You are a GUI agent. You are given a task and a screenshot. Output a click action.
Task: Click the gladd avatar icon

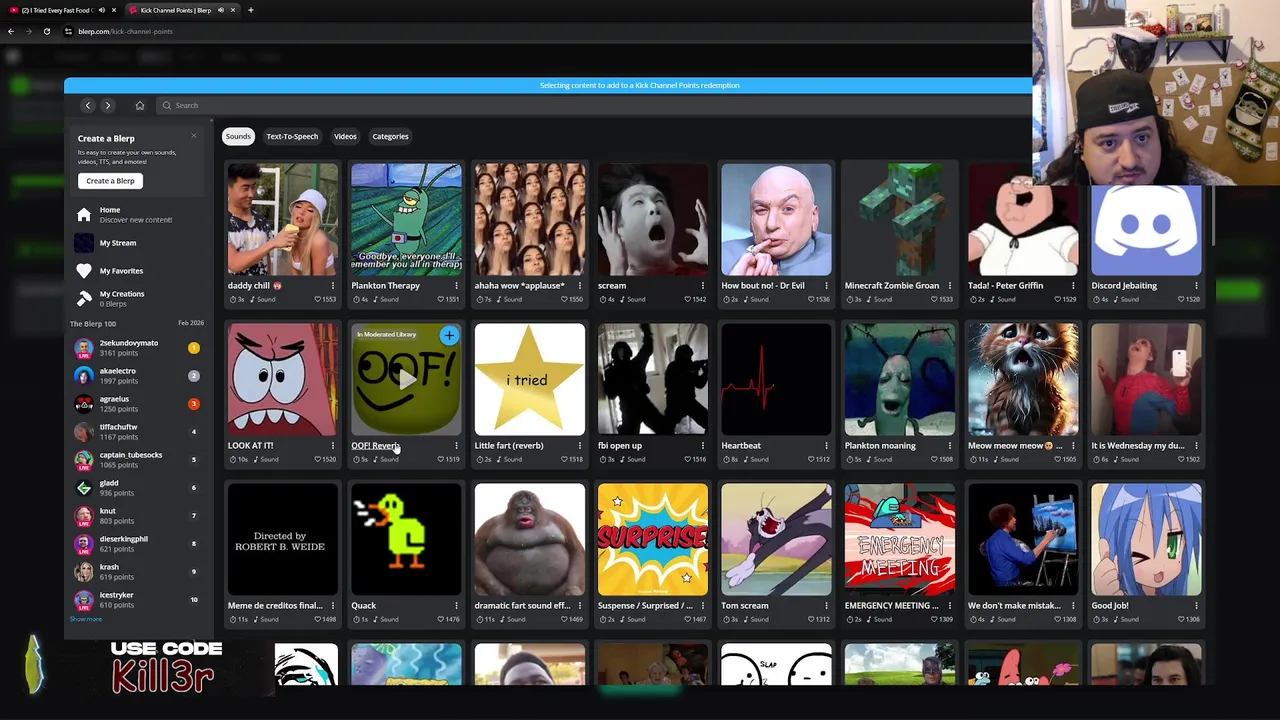84,488
